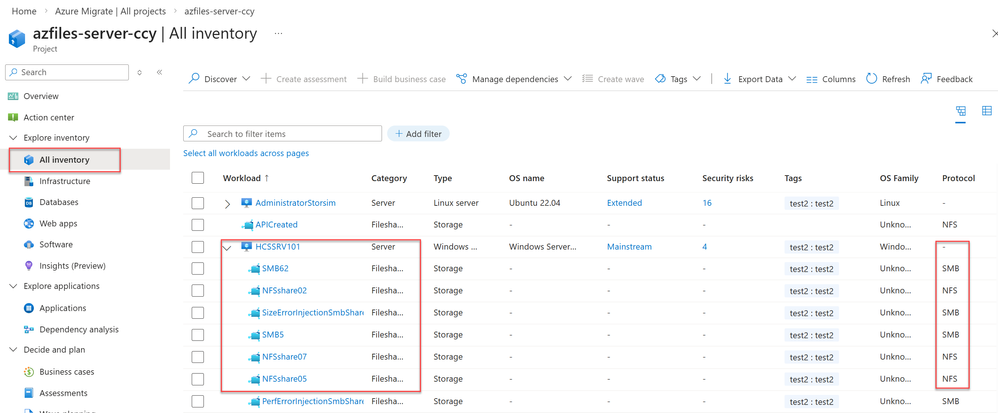
Task: Collapse the Explore inventory section
Action: pos(13,138)
